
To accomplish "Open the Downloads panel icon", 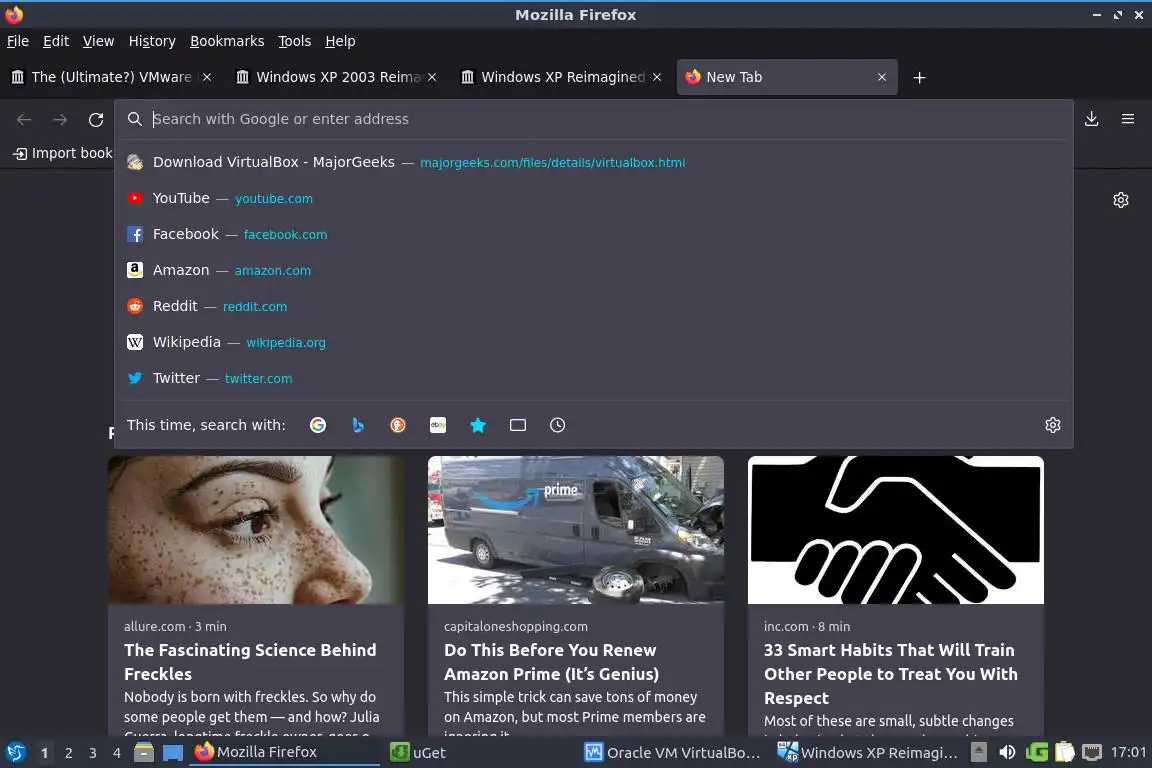I will [x=1092, y=119].
